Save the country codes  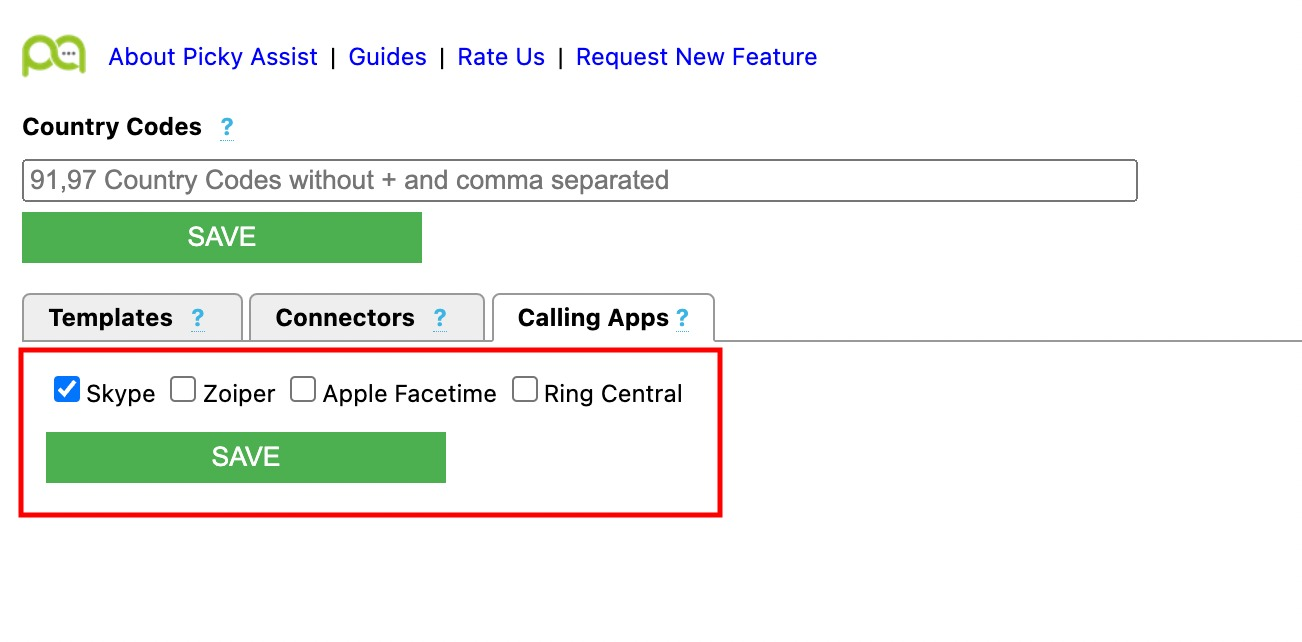click(222, 237)
